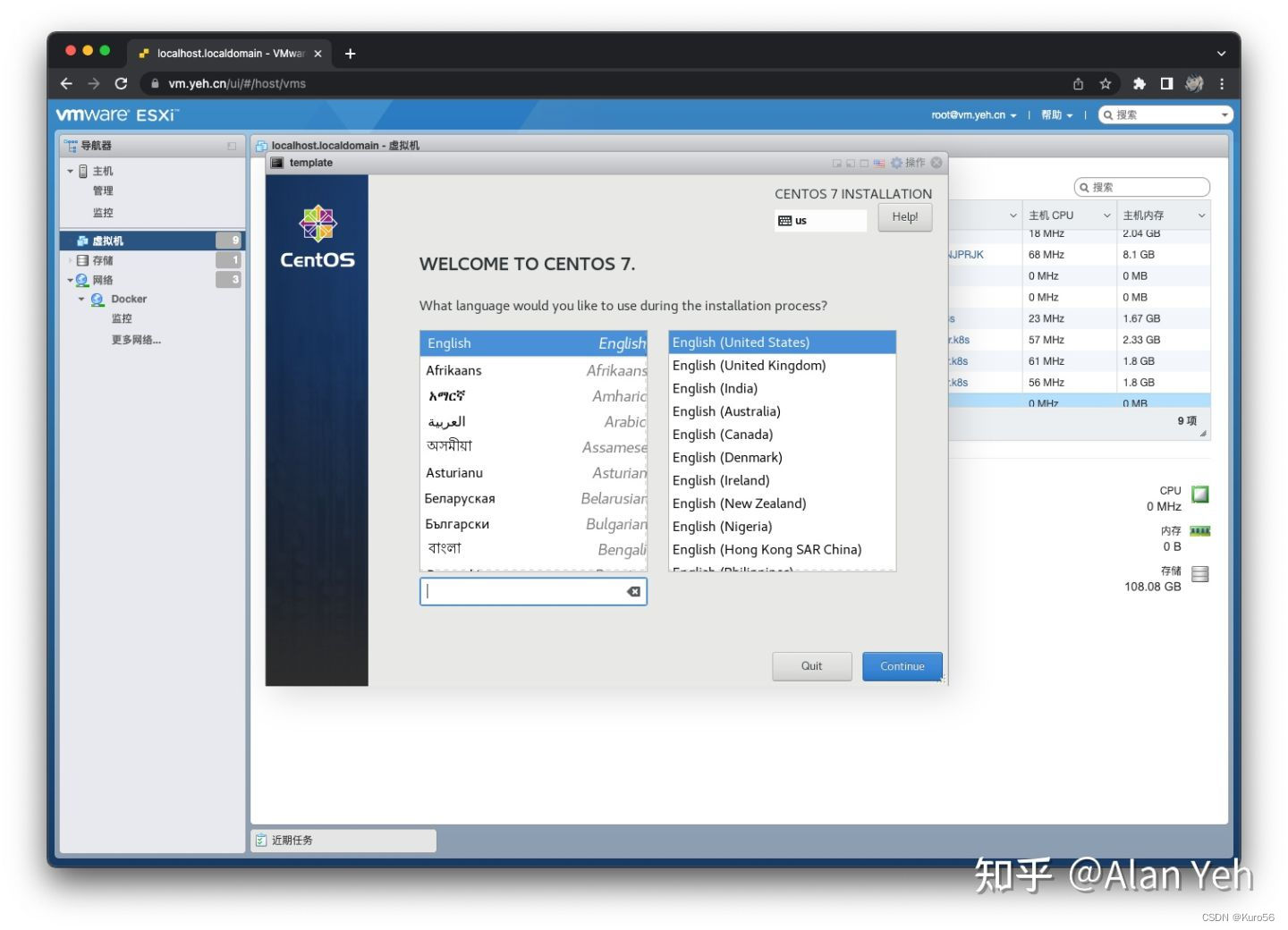
Task: Open 管理 under 主机
Action: [x=103, y=190]
